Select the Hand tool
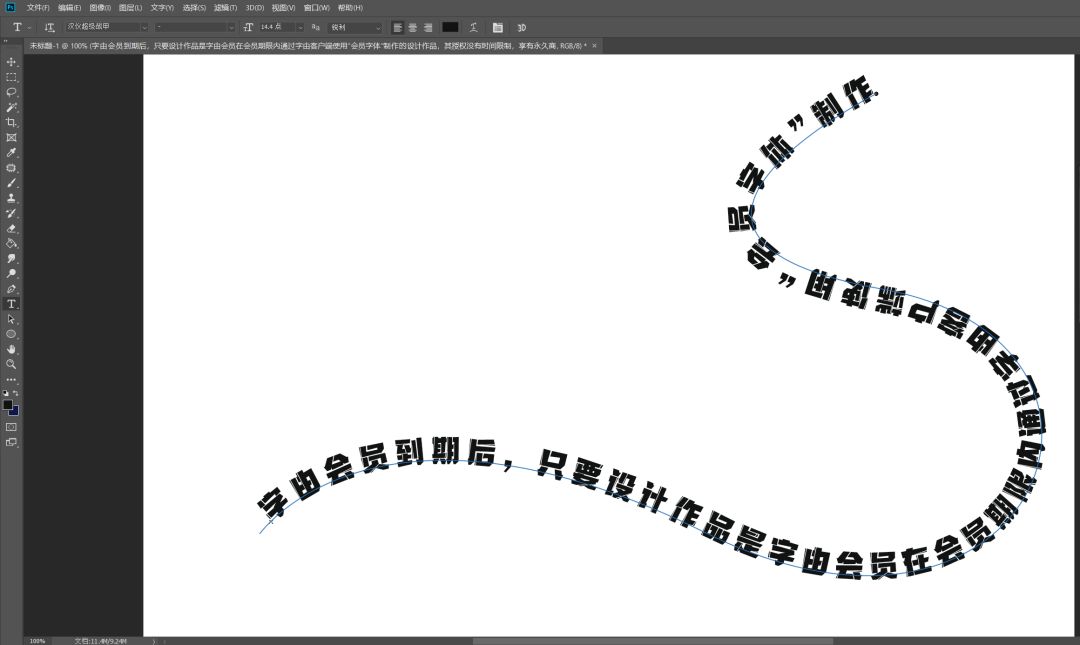Screen dimensions: 1080x645 coord(12,349)
